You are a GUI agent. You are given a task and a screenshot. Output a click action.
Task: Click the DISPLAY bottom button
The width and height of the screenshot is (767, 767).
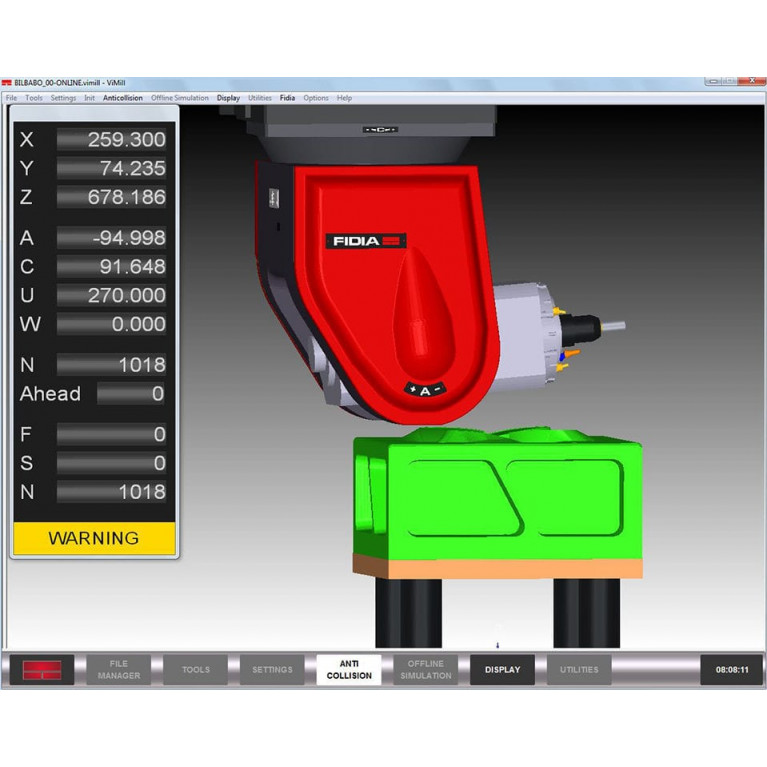502,670
